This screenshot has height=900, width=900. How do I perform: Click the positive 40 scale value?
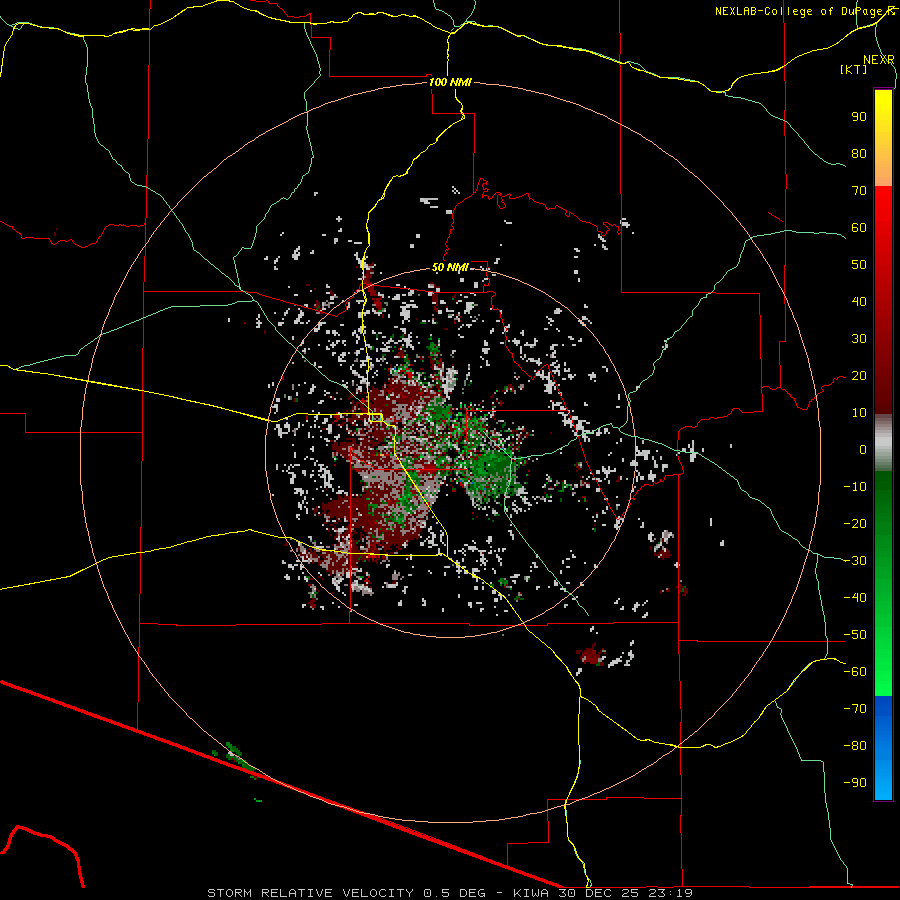[x=859, y=301]
